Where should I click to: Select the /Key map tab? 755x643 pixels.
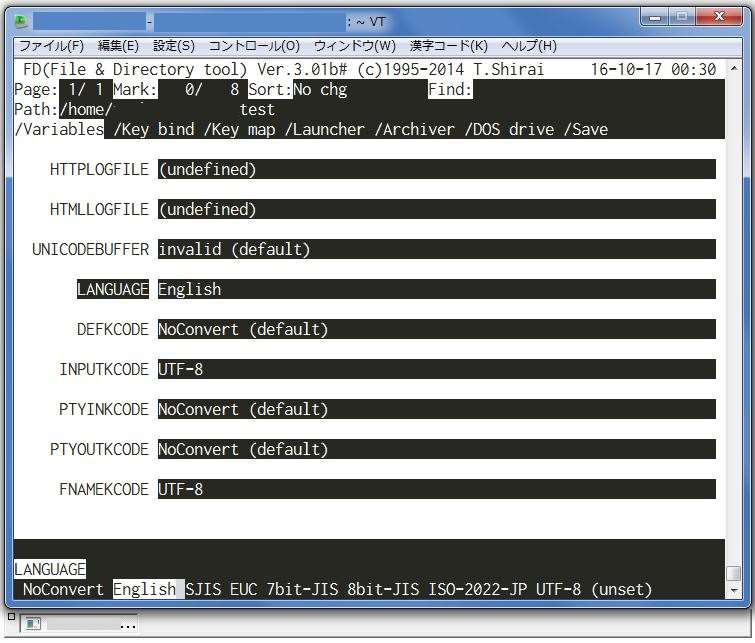click(x=239, y=130)
